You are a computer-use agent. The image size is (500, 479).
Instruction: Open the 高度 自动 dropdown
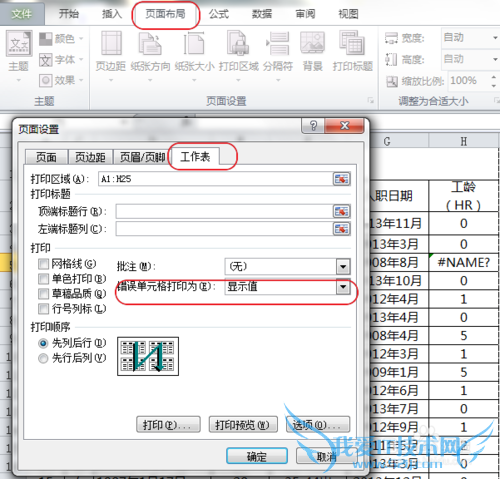pyautogui.click(x=495, y=59)
